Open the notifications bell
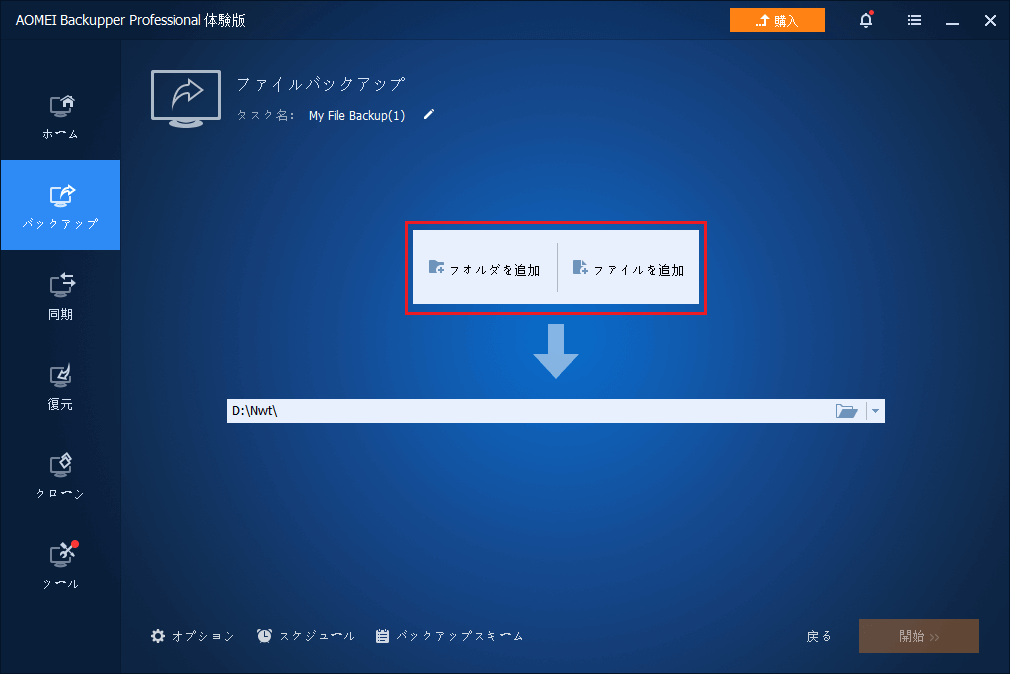1010x674 pixels. pos(866,20)
